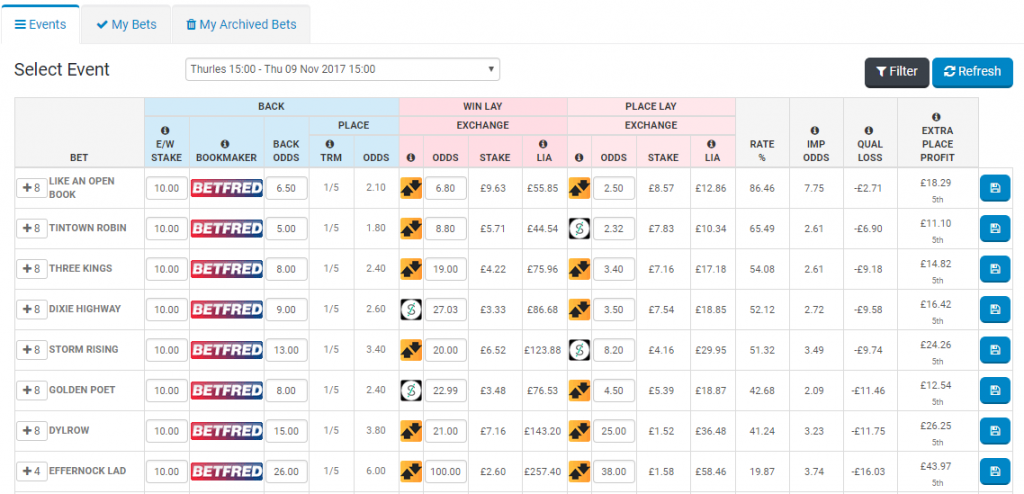
Task: Click the Betfred logo for THREE KINGS
Action: tap(227, 269)
